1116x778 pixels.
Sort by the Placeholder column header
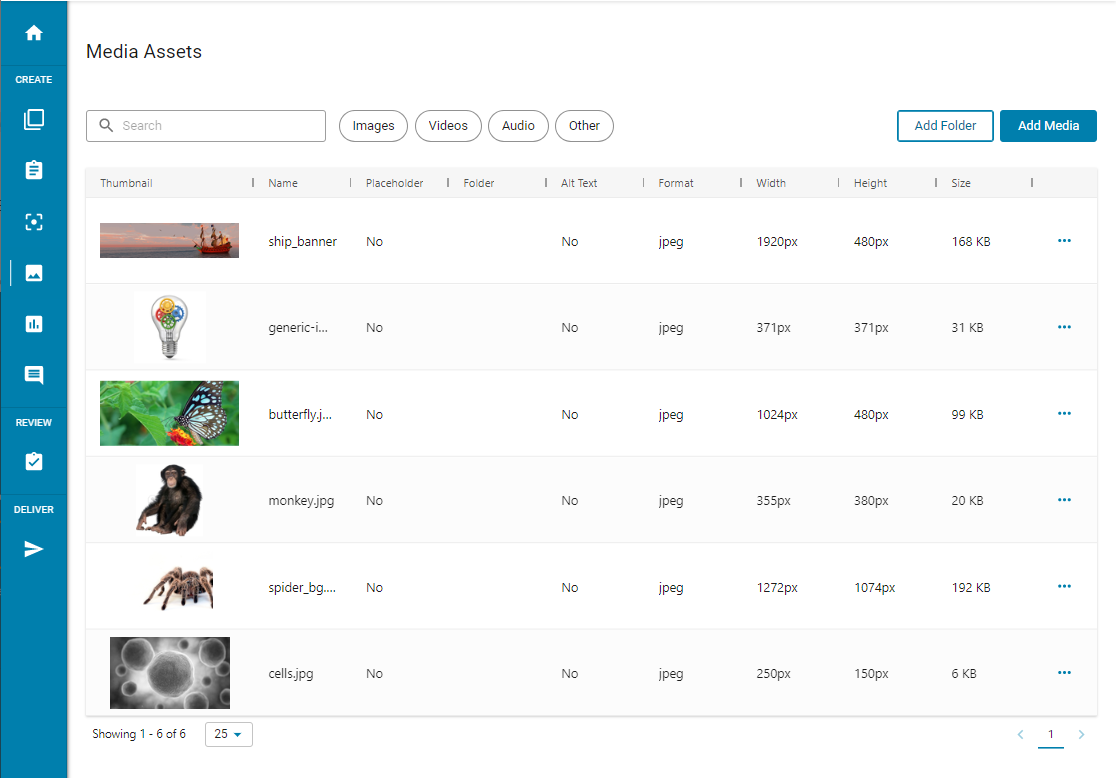point(394,183)
